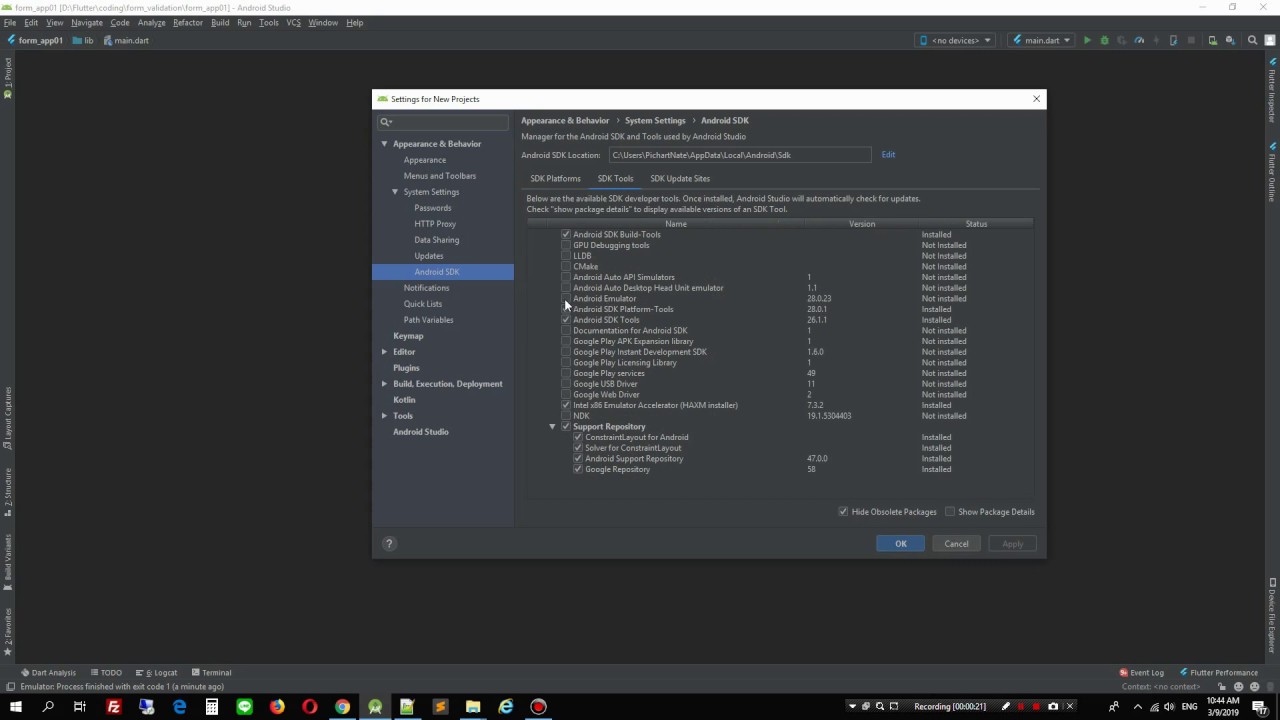The width and height of the screenshot is (1280, 720).
Task: Open SDK Manager icon in toolbar
Action: 1230,41
